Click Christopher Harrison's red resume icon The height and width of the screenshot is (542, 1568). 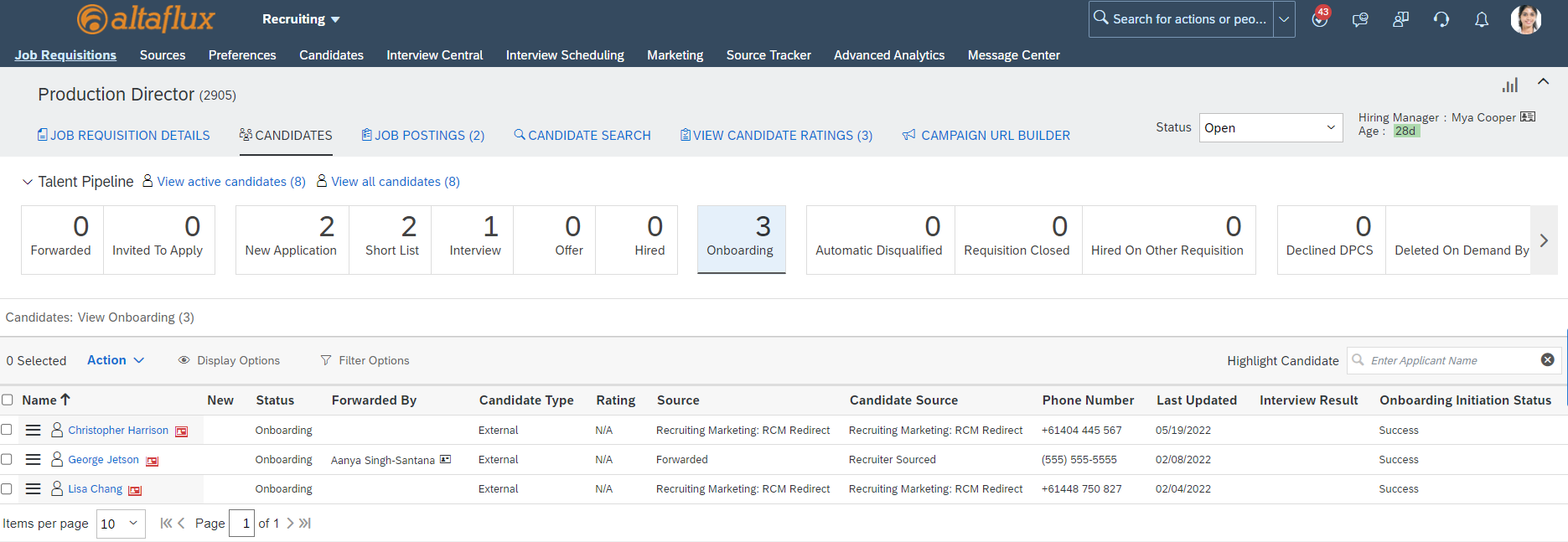point(181,431)
